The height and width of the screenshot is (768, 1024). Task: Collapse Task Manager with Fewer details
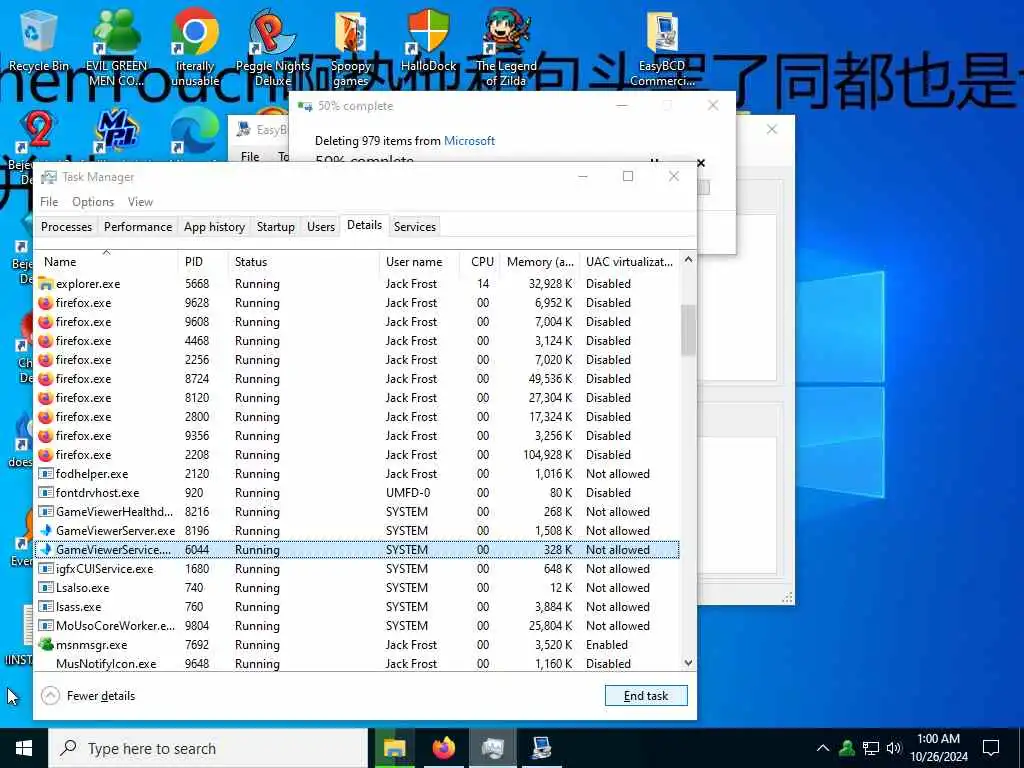click(x=88, y=696)
